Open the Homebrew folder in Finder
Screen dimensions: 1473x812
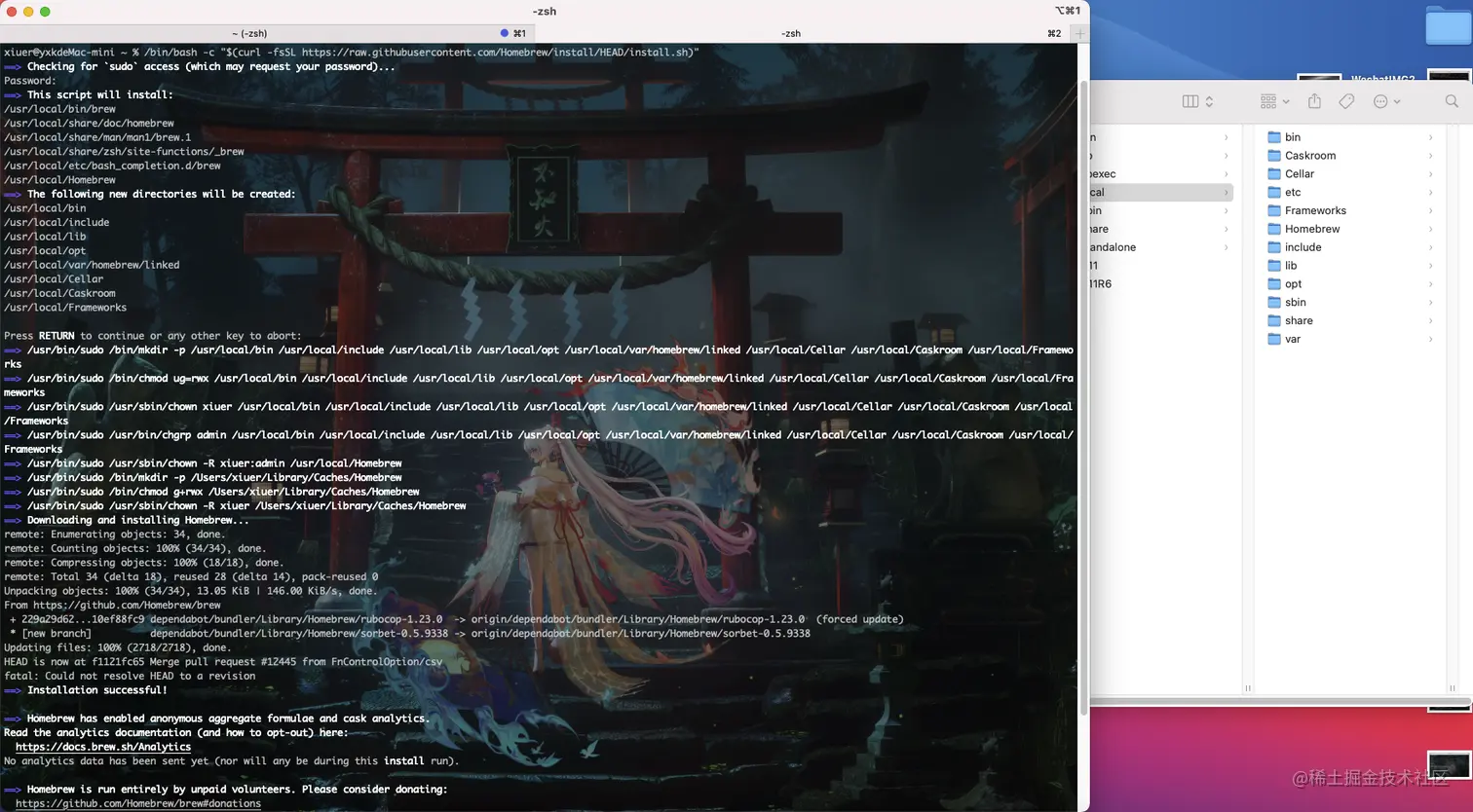click(x=1310, y=228)
